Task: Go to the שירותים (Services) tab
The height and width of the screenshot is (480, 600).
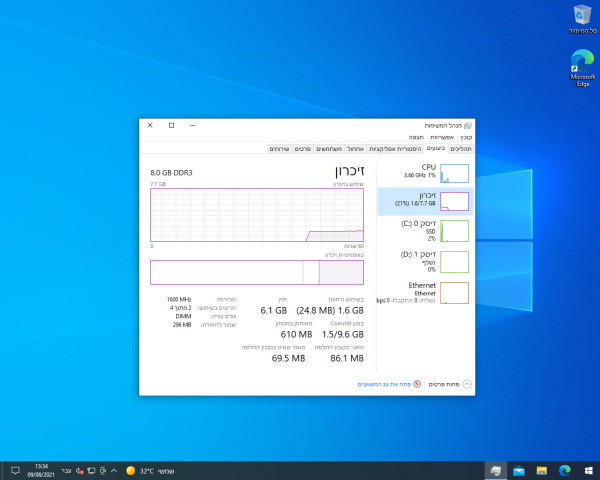Action: pos(281,149)
